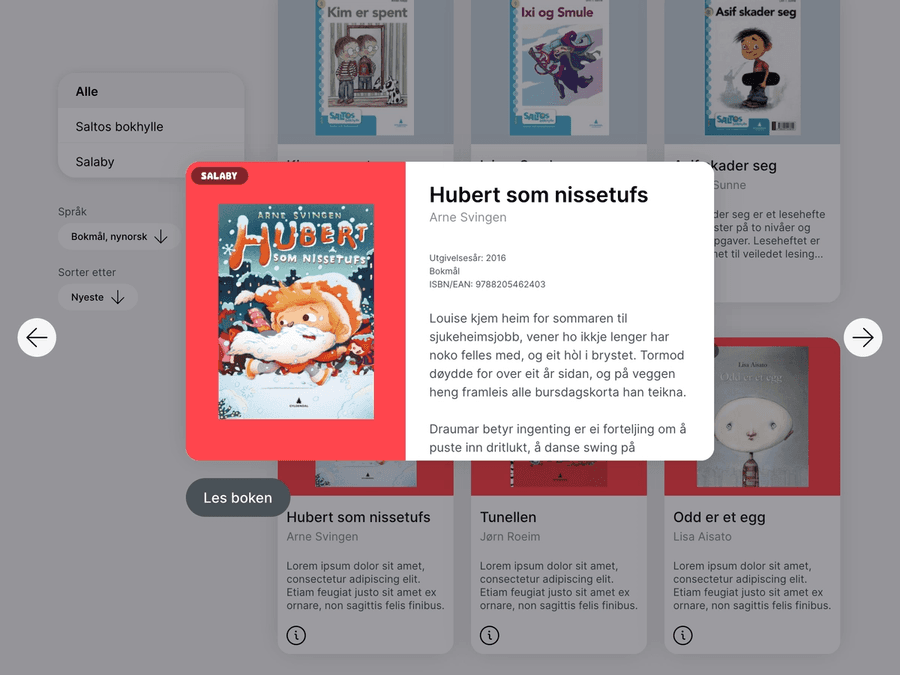Click the Hubert book cover in popup
The image size is (900, 675).
coord(296,312)
